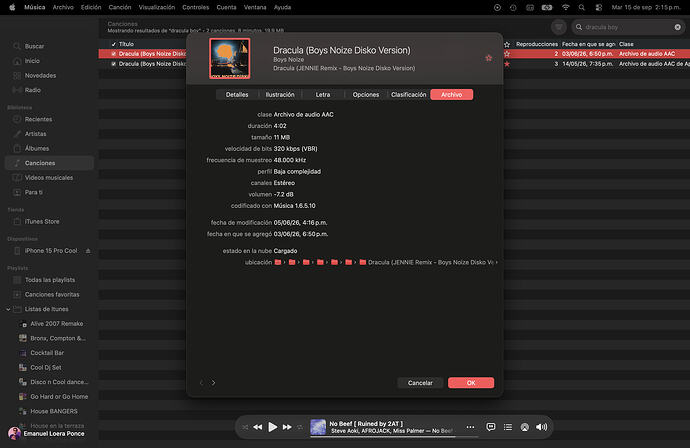Go back to the previous track
690x448 pixels.
tap(258, 427)
